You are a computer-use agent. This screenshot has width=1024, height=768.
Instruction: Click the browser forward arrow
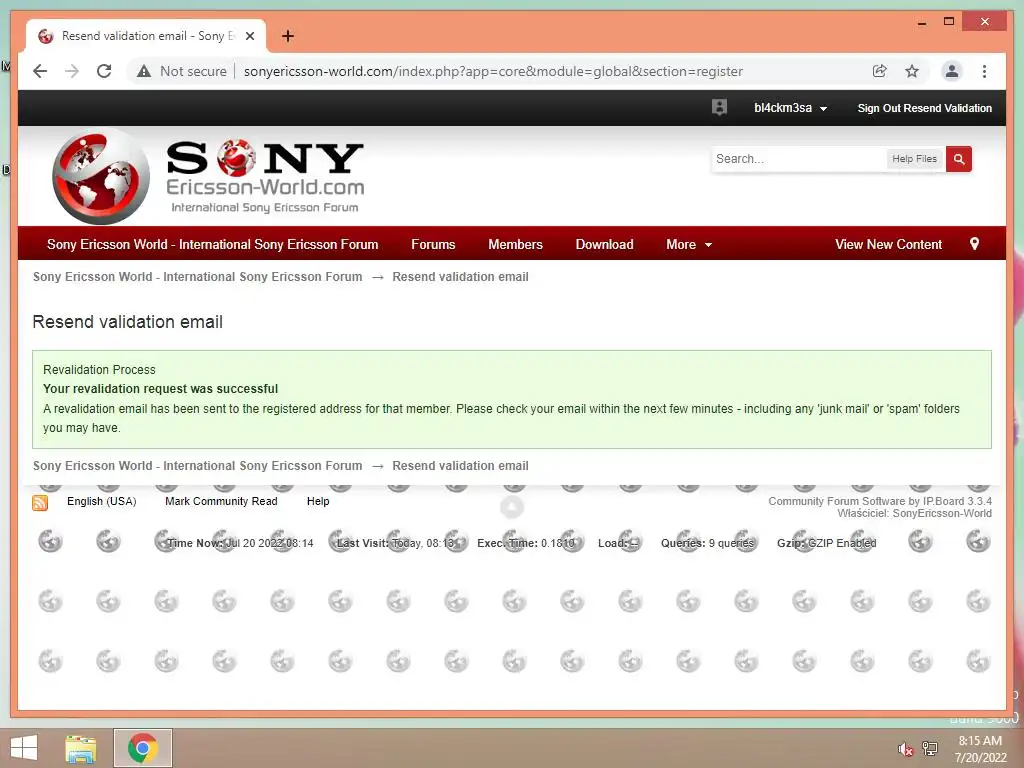(x=72, y=71)
